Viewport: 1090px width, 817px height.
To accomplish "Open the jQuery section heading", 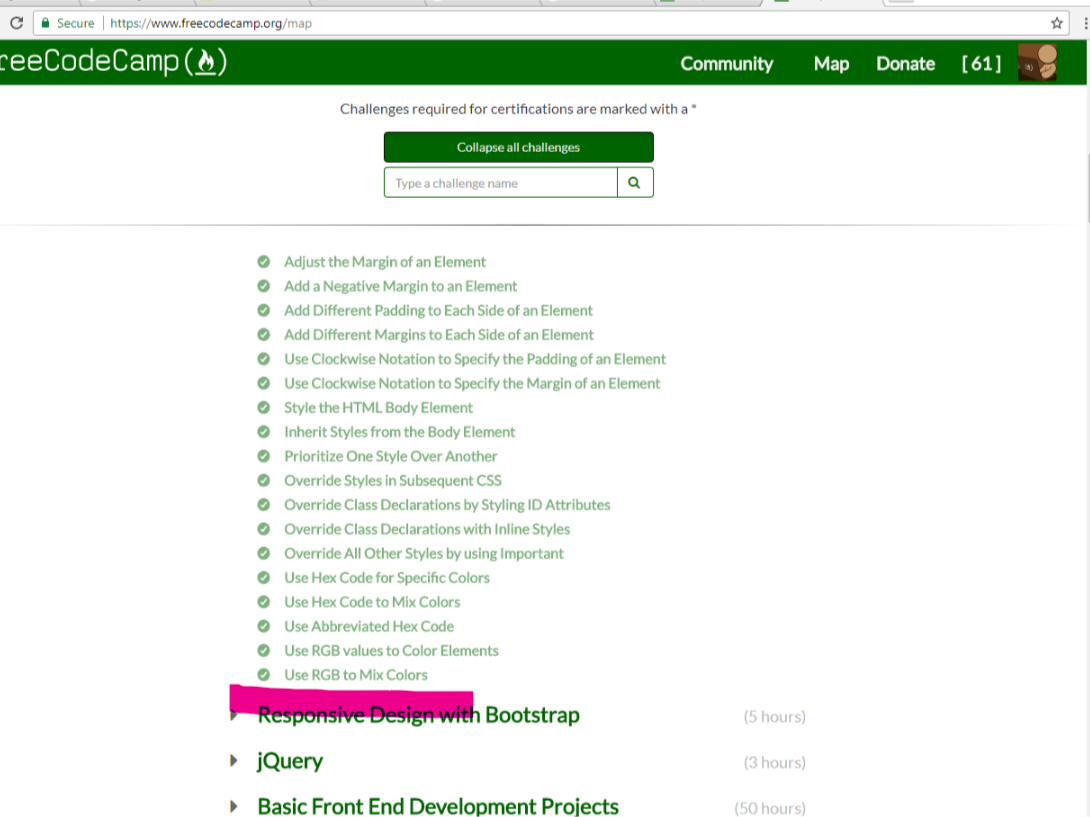I will click(290, 761).
